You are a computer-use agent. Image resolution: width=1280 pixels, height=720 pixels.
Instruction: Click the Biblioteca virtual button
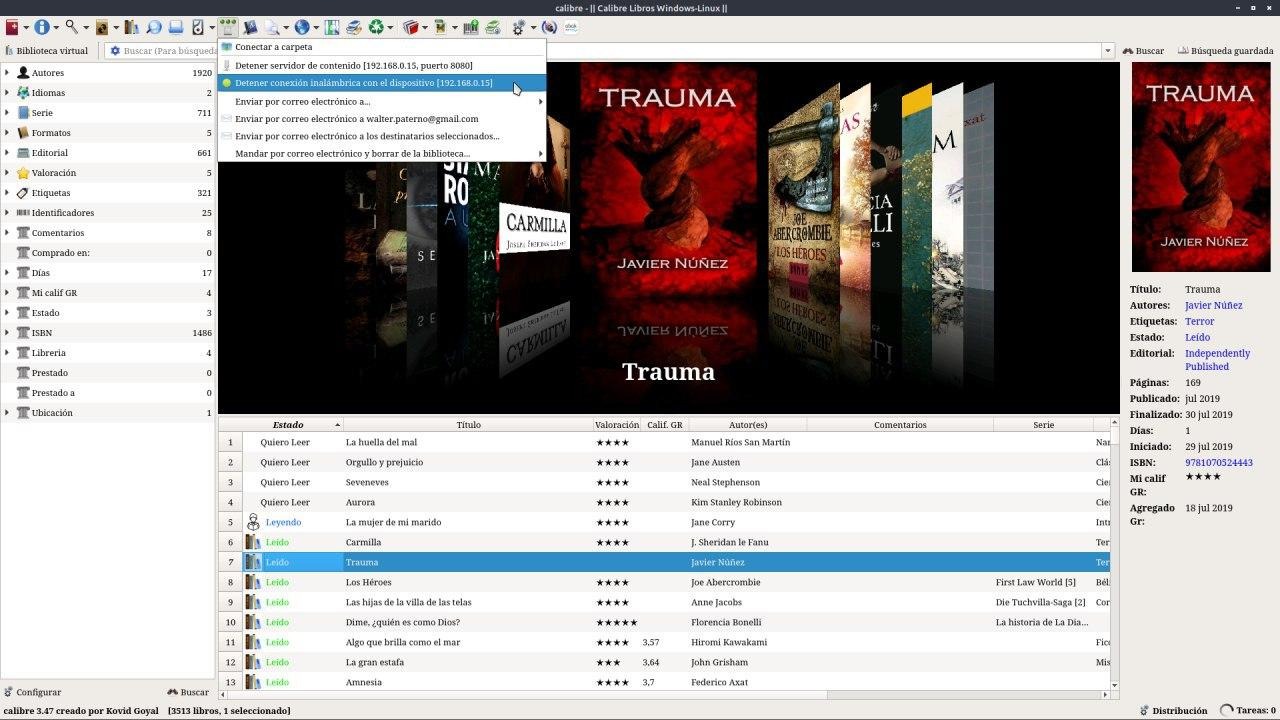pyautogui.click(x=46, y=51)
